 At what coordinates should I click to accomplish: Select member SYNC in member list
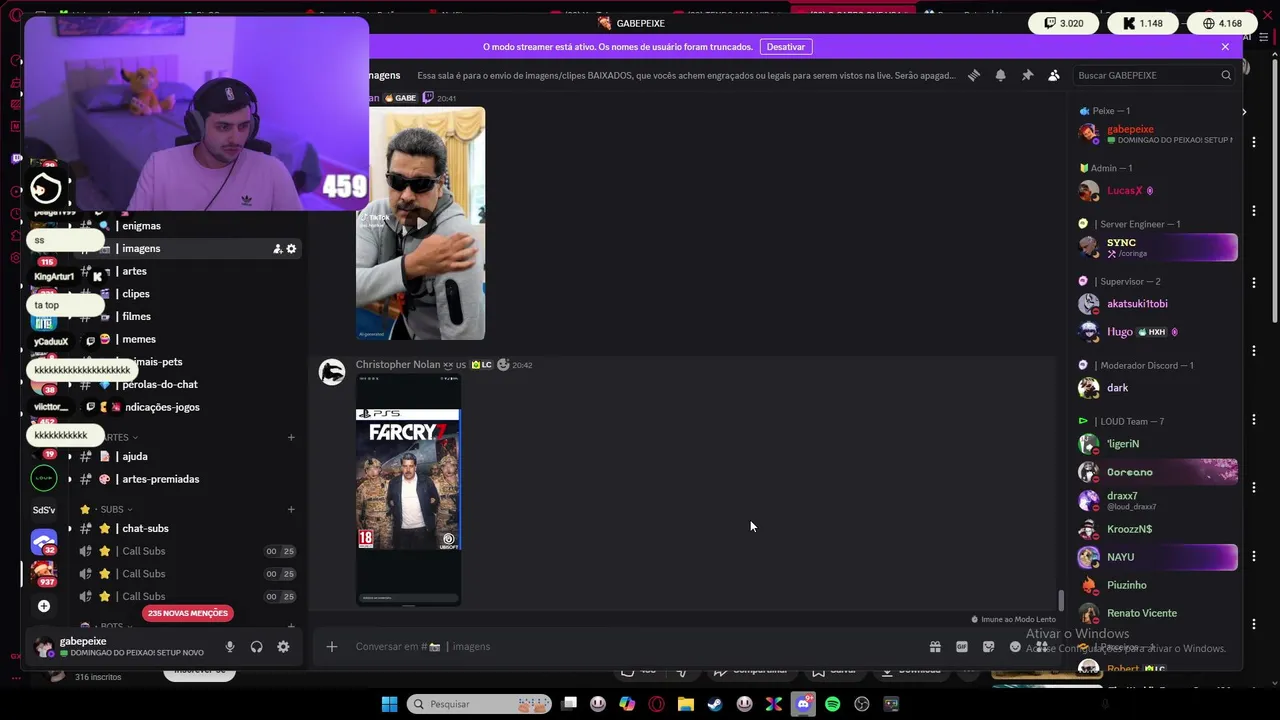pyautogui.click(x=1156, y=247)
